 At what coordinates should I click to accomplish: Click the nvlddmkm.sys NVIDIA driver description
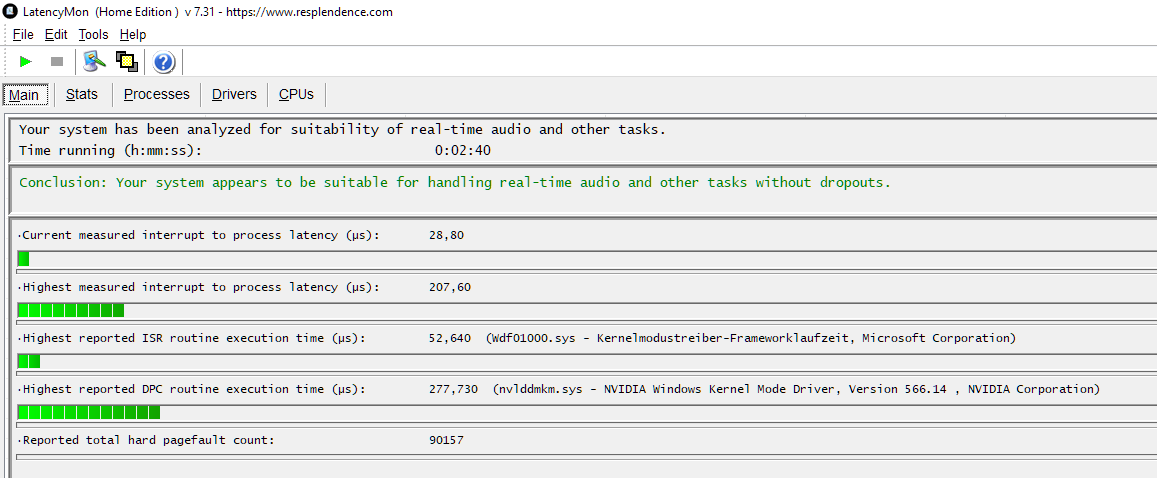(x=796, y=389)
